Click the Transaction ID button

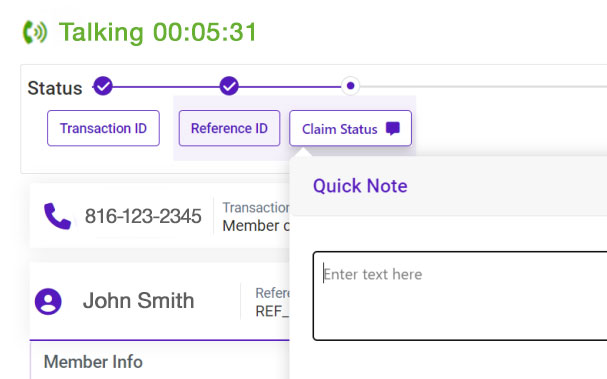pyautogui.click(x=103, y=128)
